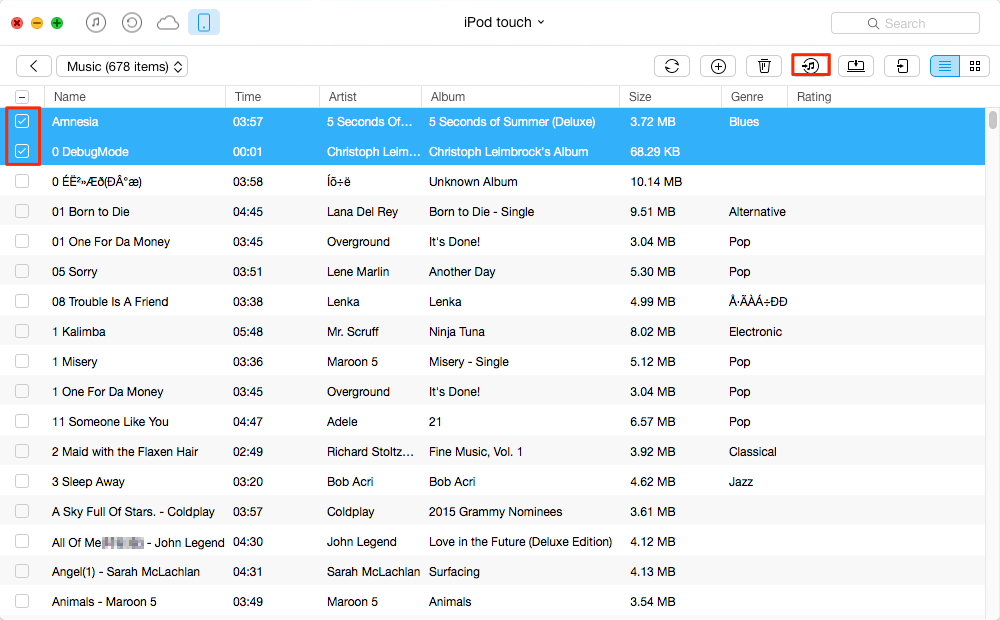Screen dimensions: 1000x620
Task: Check the 1 Misery checkbox
Action: (x=22, y=361)
